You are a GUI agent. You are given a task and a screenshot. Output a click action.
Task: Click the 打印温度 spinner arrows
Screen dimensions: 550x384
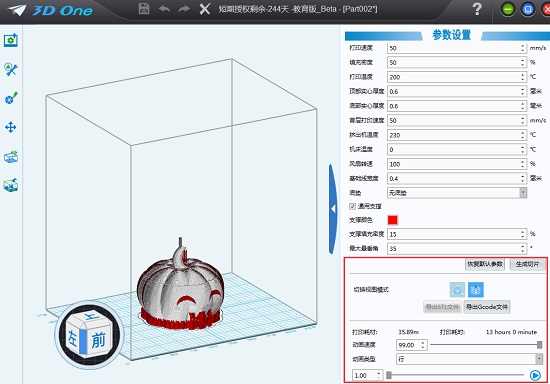click(523, 77)
